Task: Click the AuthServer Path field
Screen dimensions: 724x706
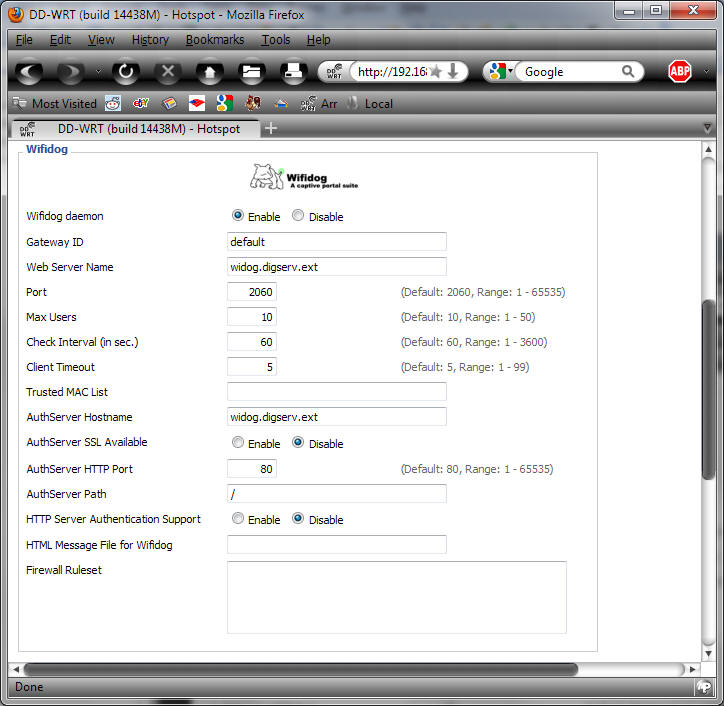Action: 337,494
